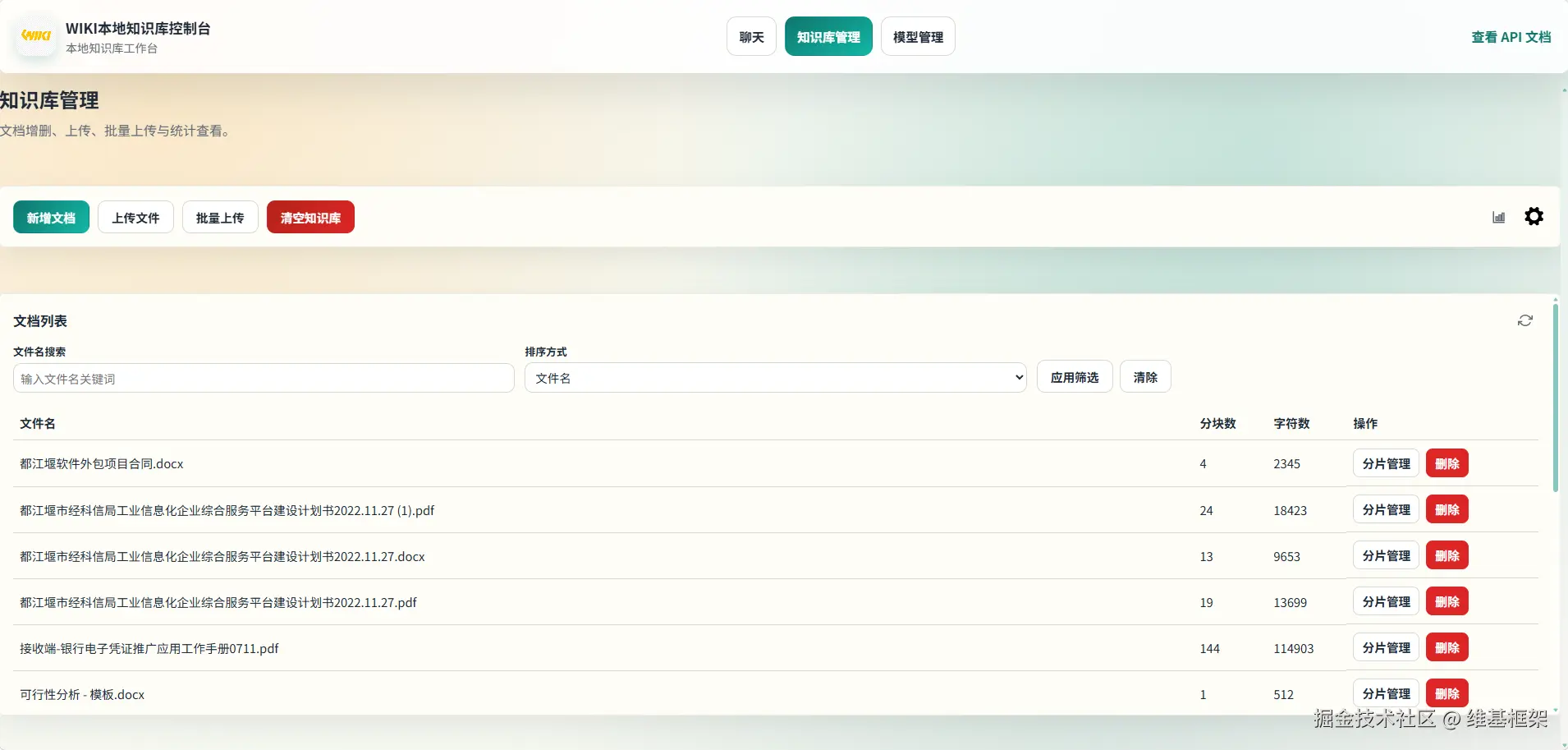Click the 新增文档 button
Screen dimensions: 1568x750
click(x=51, y=217)
